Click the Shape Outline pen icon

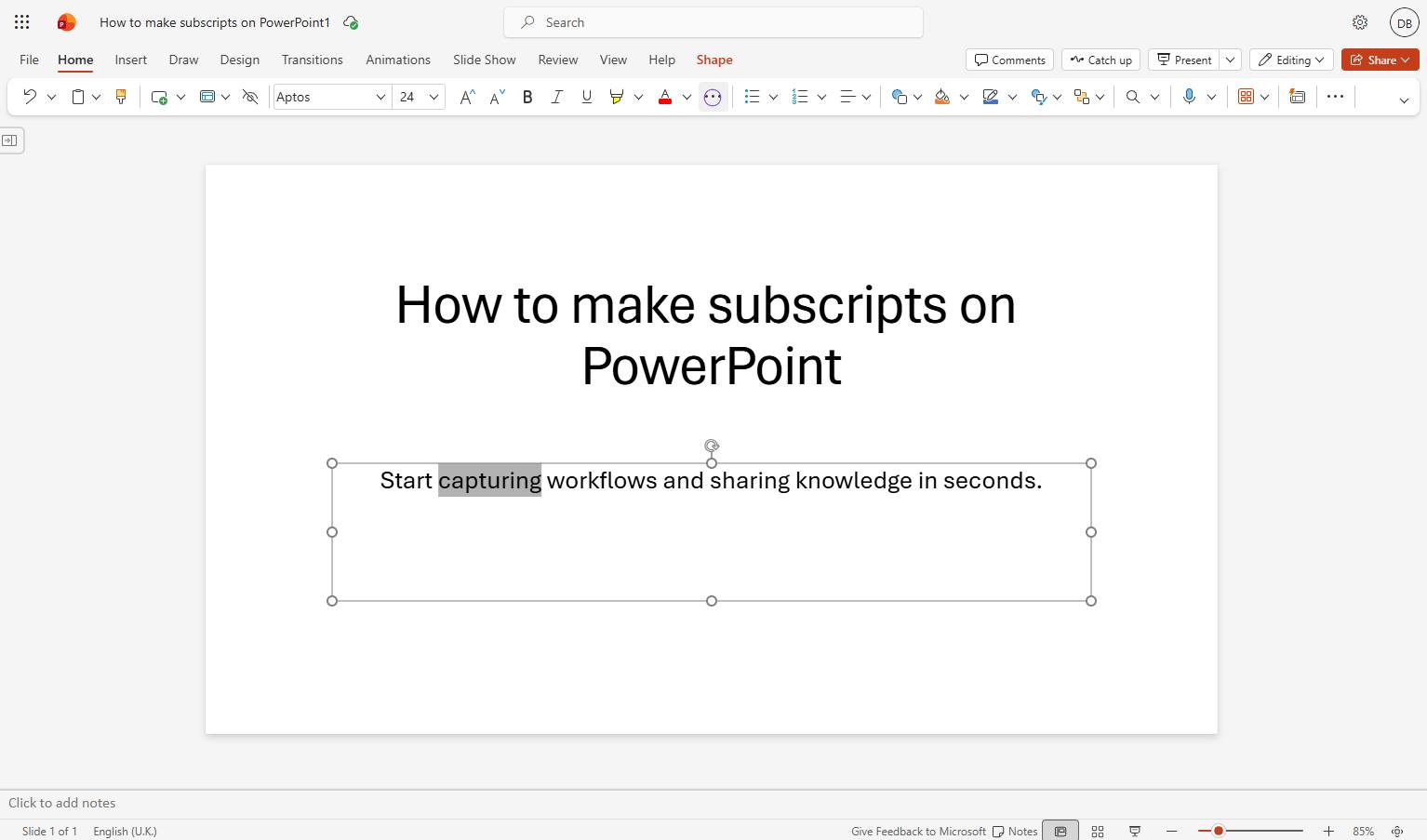[991, 97]
